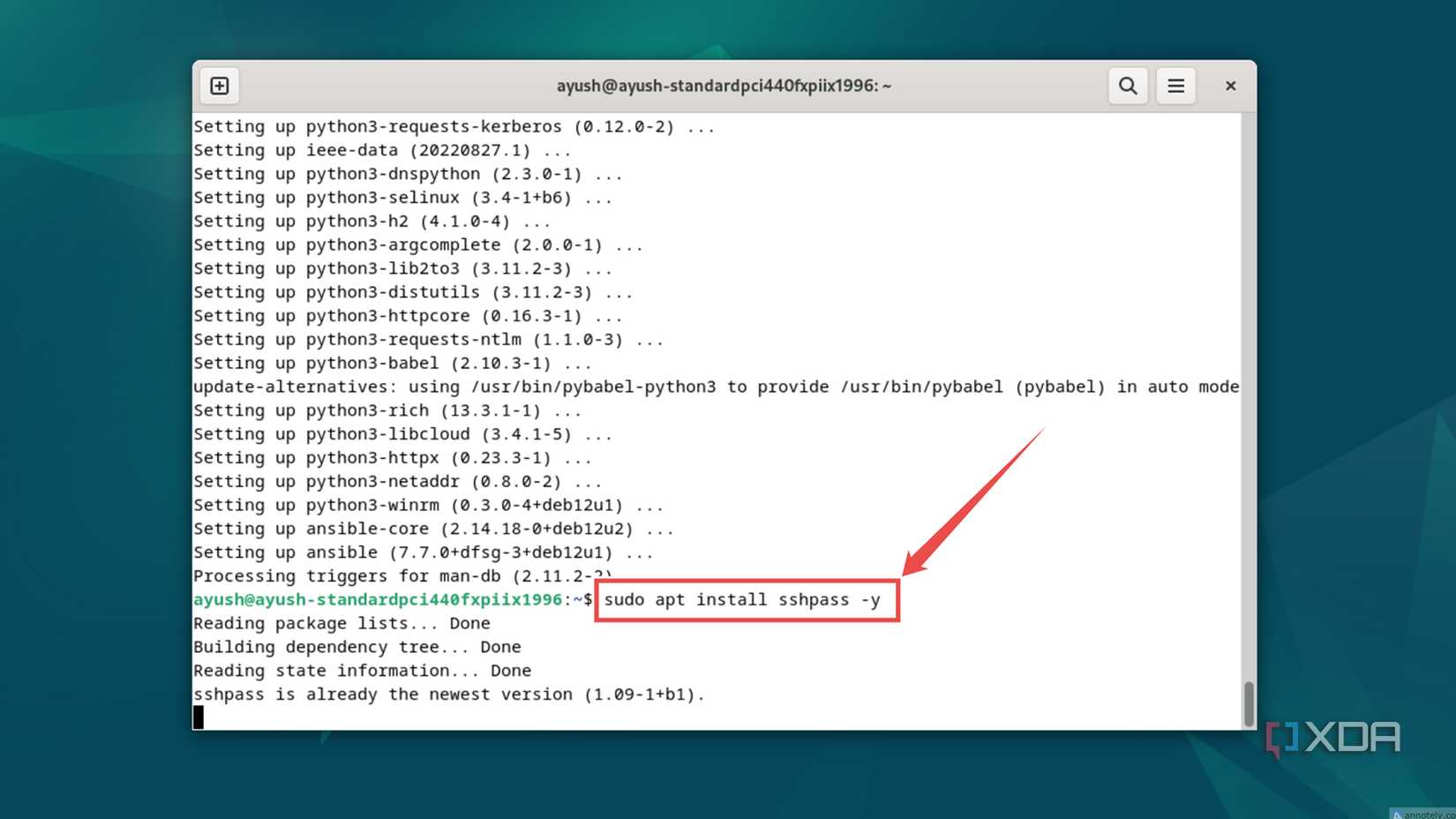Click 'Setting up python3-httpcore' line
Viewport: 1456px width, 819px height.
tap(408, 316)
